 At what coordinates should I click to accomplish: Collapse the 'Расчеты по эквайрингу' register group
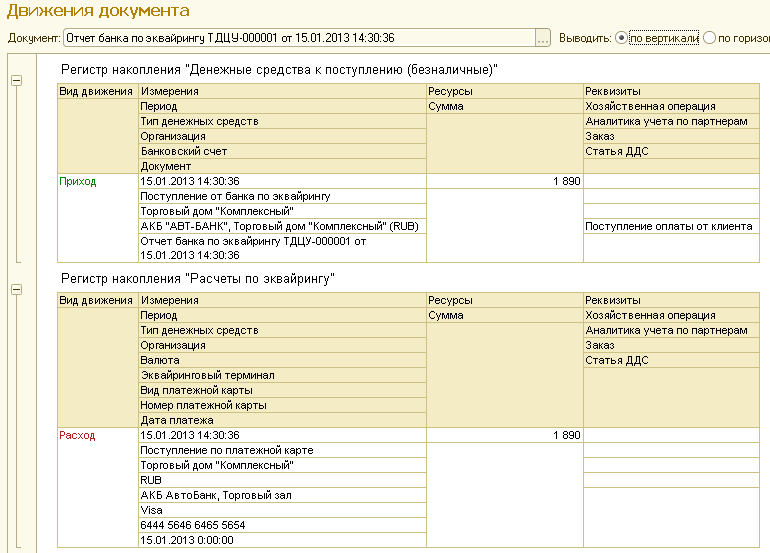click(x=16, y=289)
